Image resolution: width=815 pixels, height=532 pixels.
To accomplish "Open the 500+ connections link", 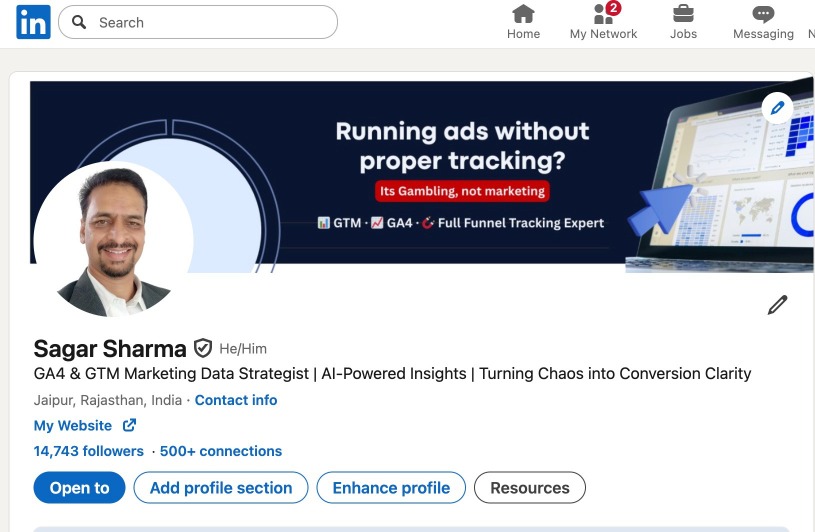I will tap(221, 451).
